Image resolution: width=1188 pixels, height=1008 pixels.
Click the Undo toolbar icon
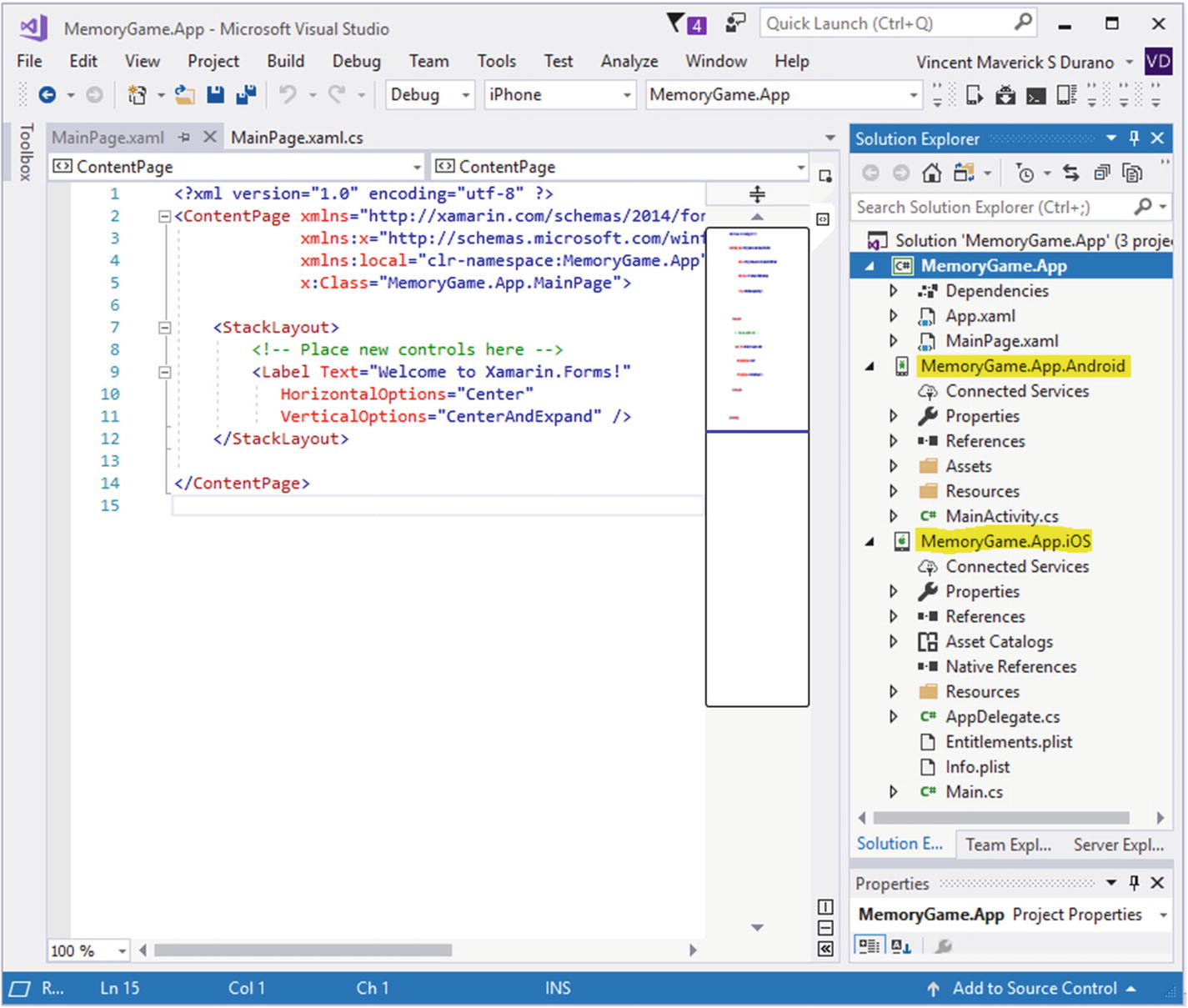pyautogui.click(x=288, y=94)
